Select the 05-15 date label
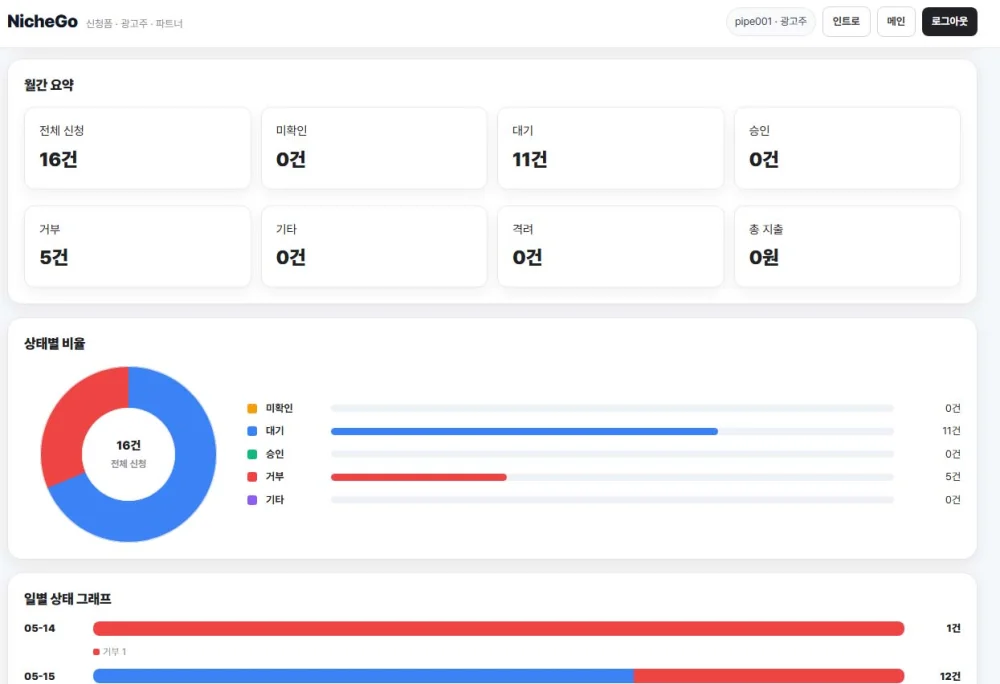 coord(40,676)
